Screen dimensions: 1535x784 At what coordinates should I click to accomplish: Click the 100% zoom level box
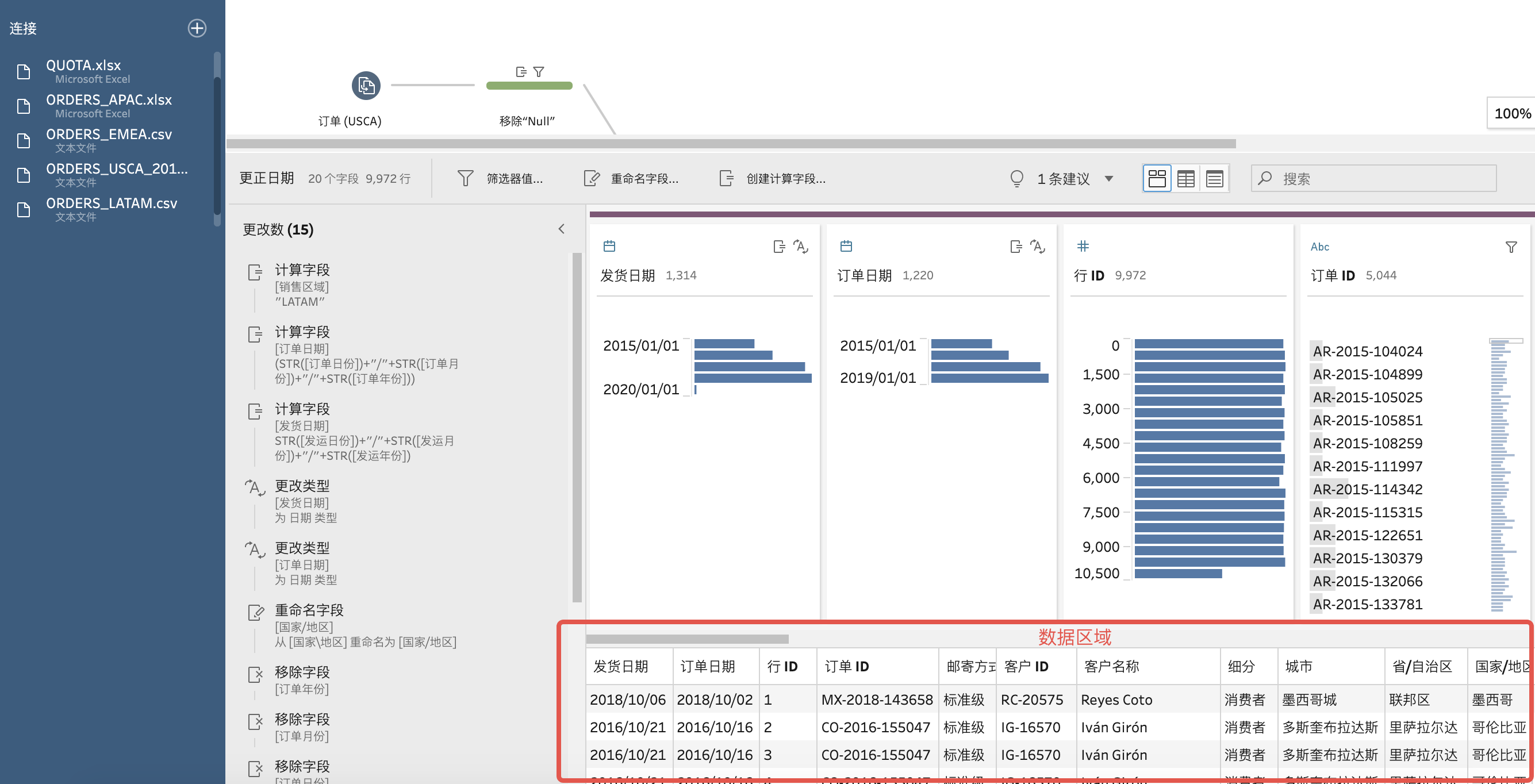pos(1512,113)
